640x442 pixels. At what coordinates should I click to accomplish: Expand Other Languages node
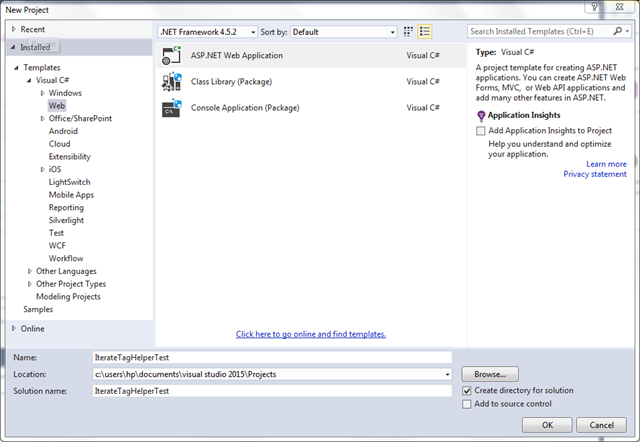(x=30, y=271)
